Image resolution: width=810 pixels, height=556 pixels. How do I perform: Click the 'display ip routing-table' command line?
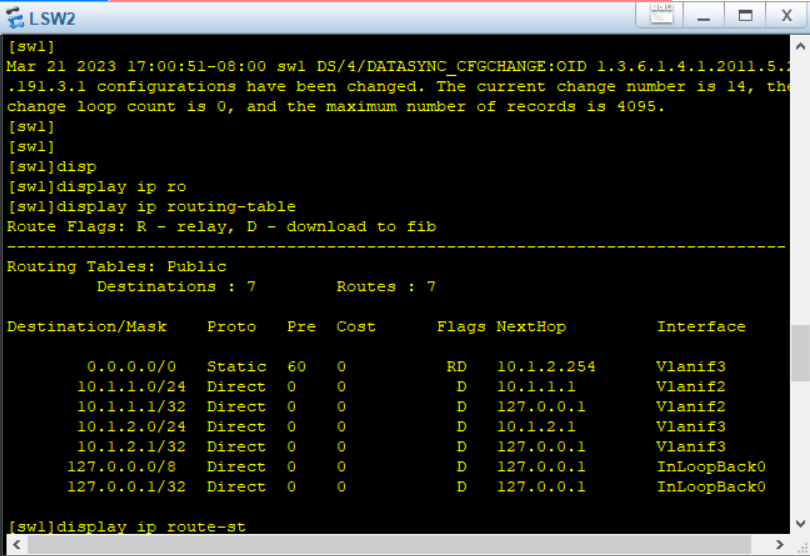(x=151, y=207)
